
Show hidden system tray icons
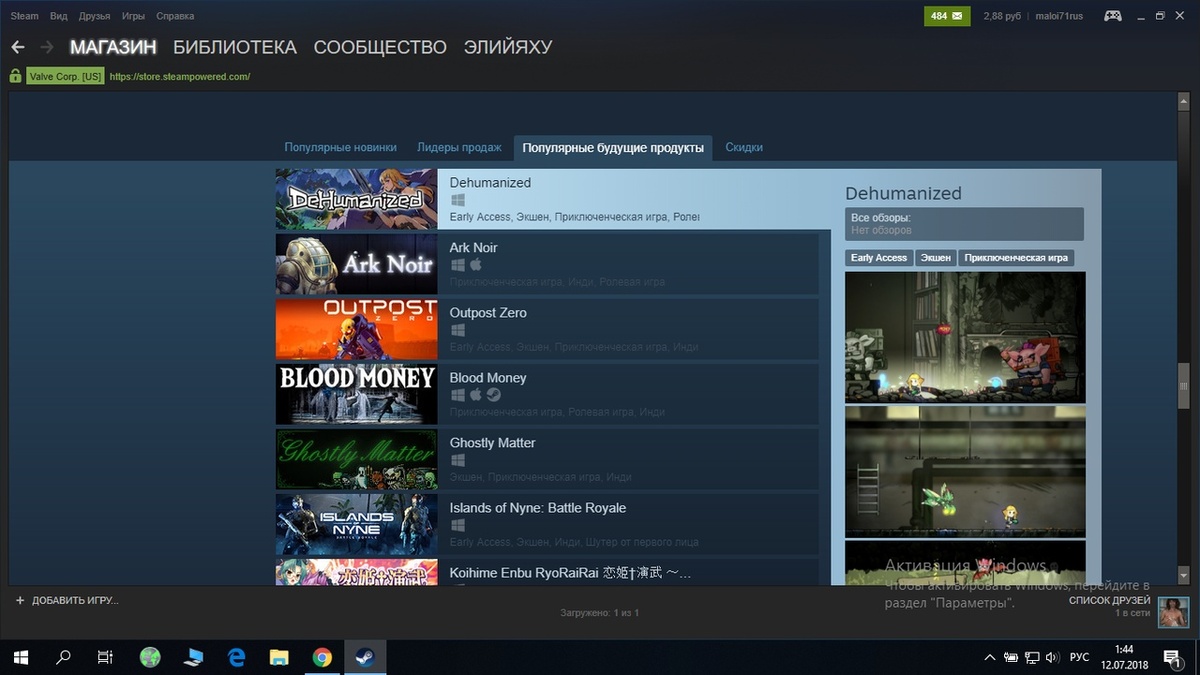pyautogui.click(x=990, y=658)
